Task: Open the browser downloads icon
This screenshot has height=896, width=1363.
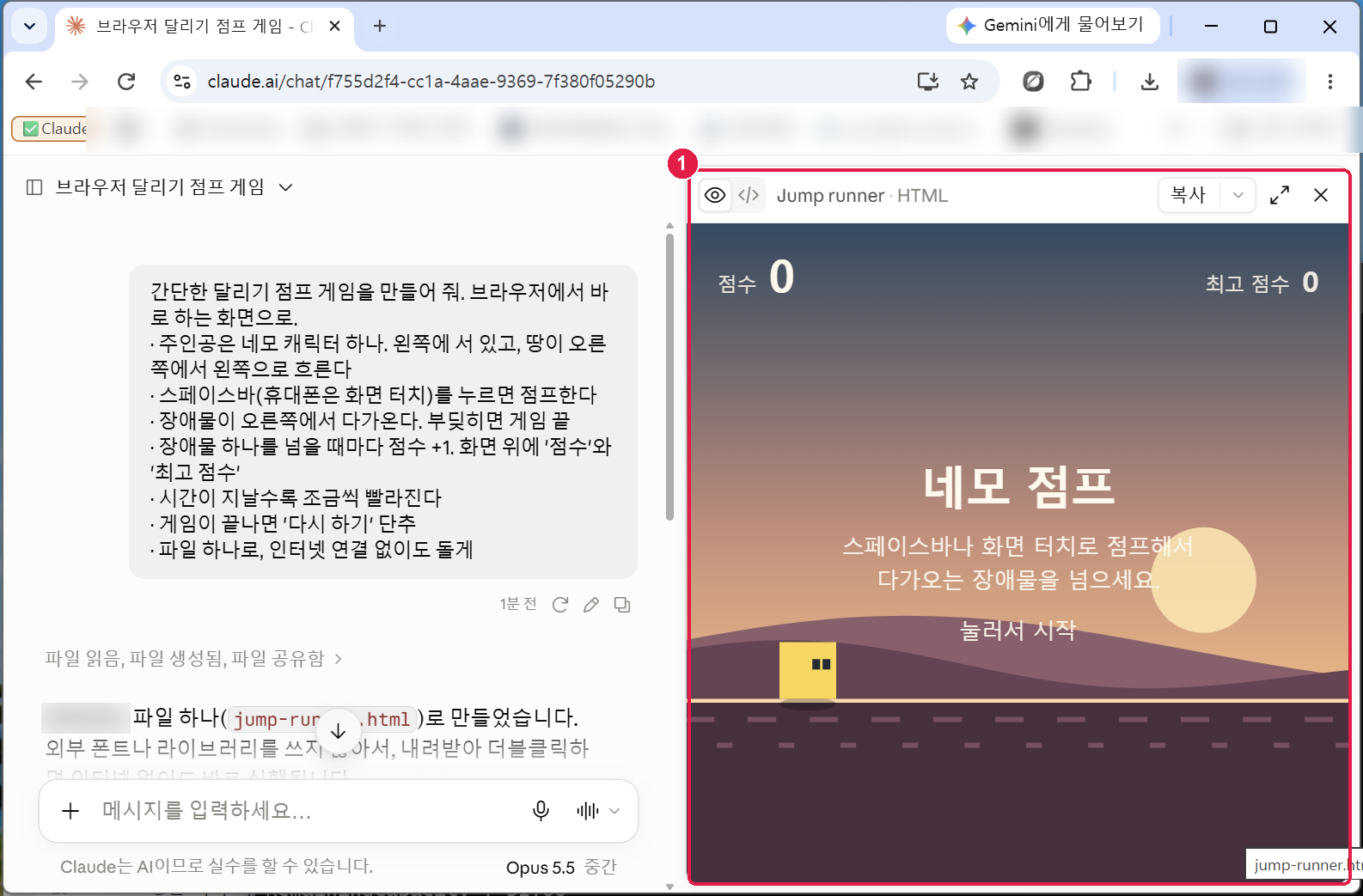Action: 1150,82
